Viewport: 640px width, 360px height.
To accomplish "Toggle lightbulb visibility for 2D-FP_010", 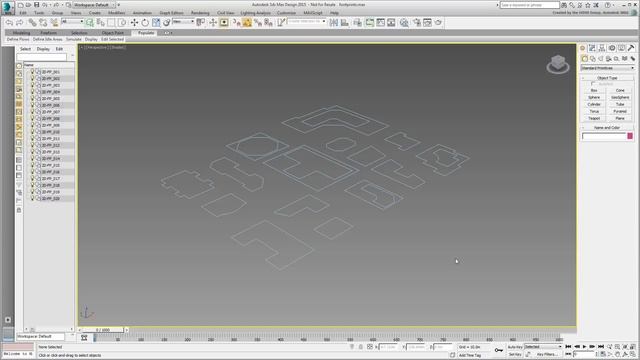I will click(33, 132).
